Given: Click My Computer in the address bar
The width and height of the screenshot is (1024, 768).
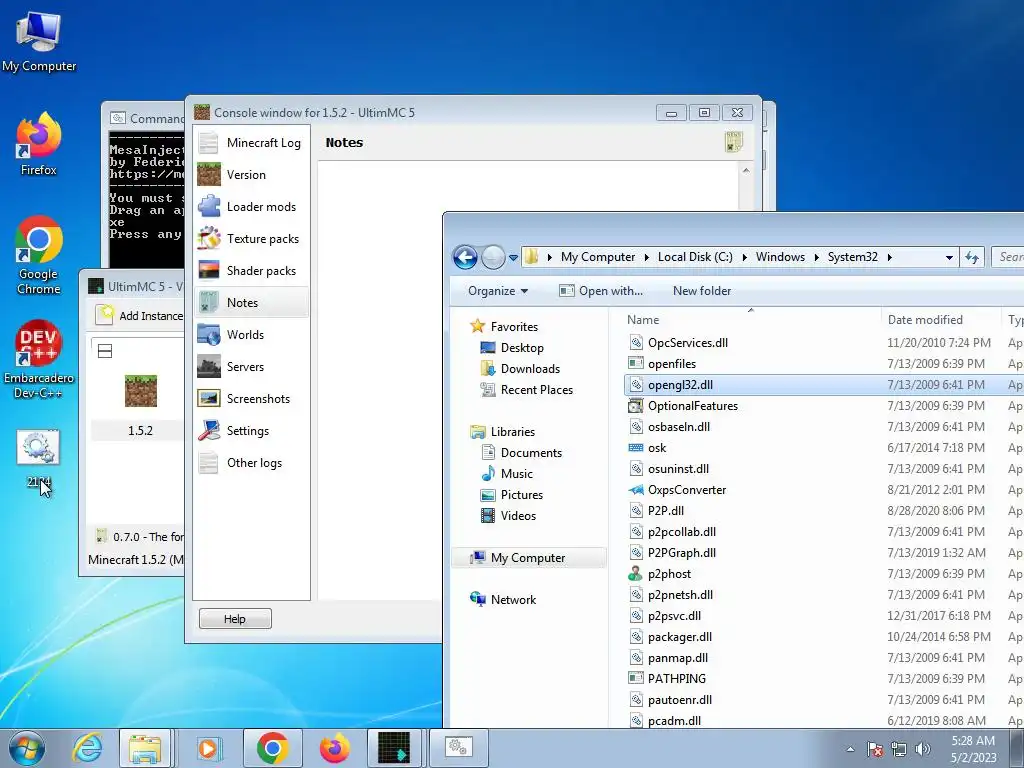Looking at the screenshot, I should tap(598, 257).
